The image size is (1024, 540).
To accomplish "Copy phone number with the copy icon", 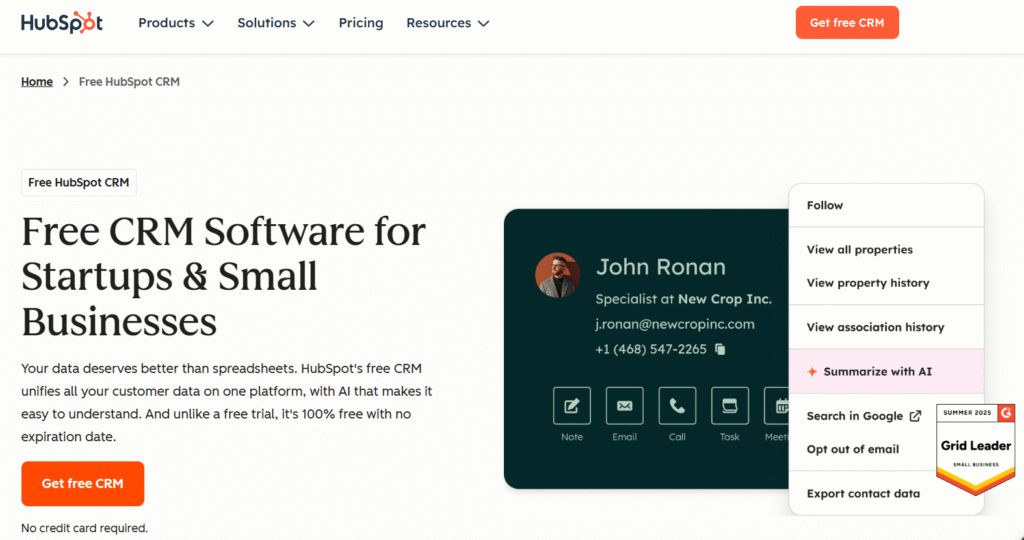I will [720, 349].
